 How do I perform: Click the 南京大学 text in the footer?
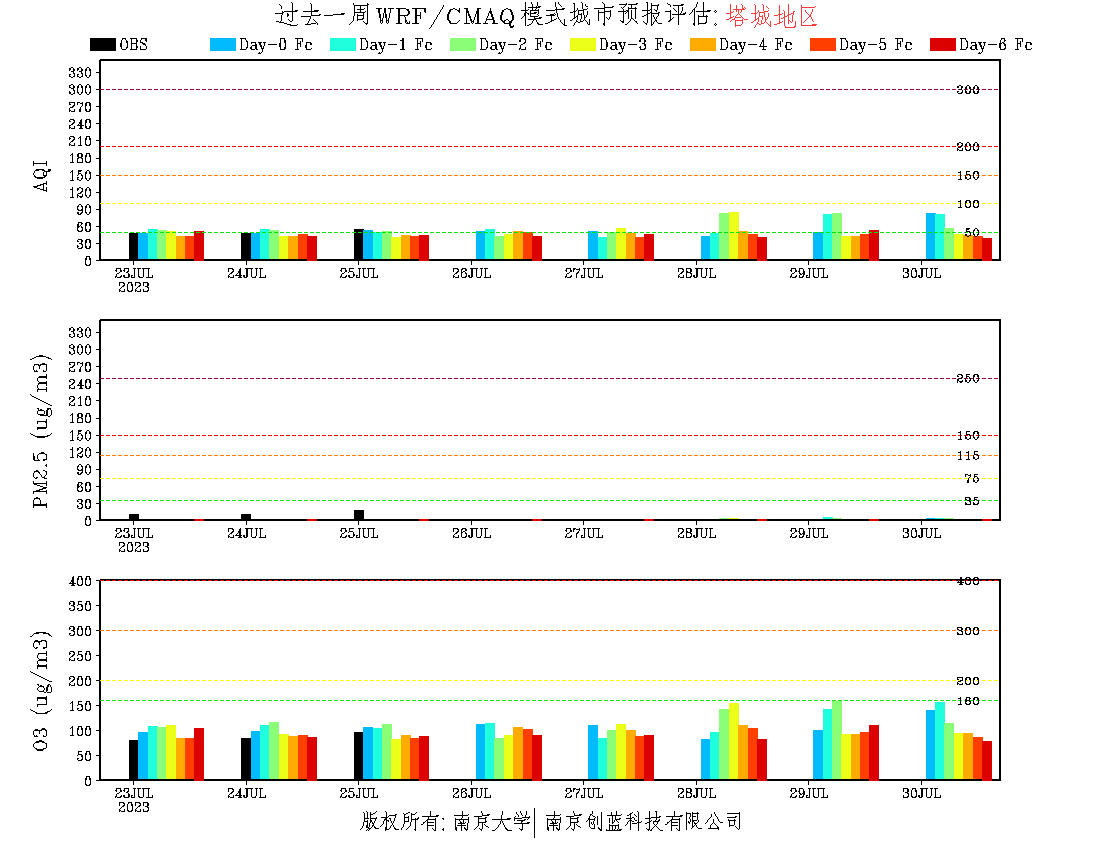(490, 822)
